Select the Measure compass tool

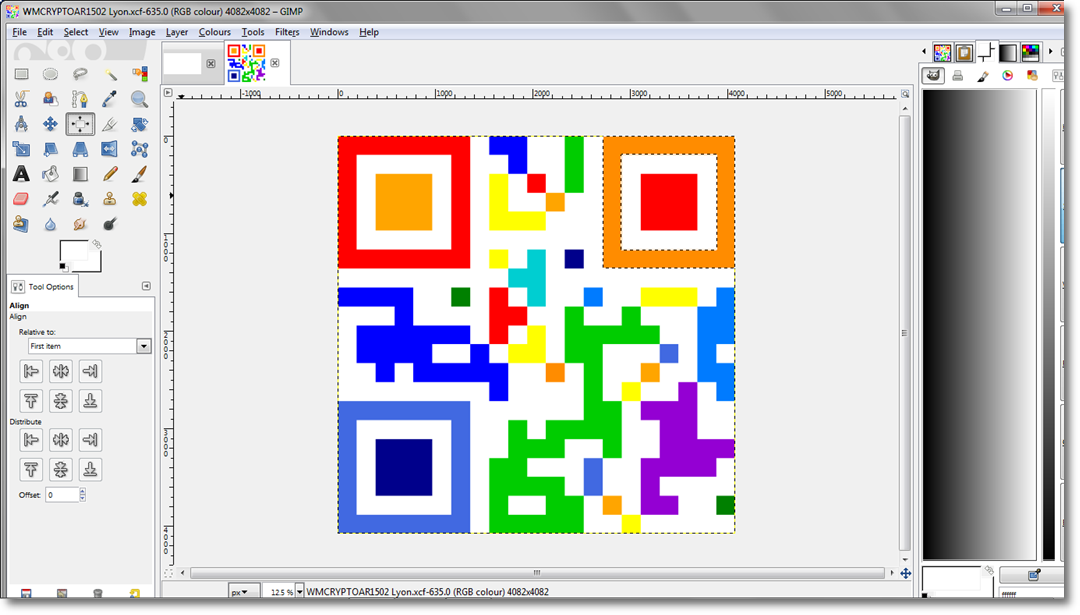21,124
